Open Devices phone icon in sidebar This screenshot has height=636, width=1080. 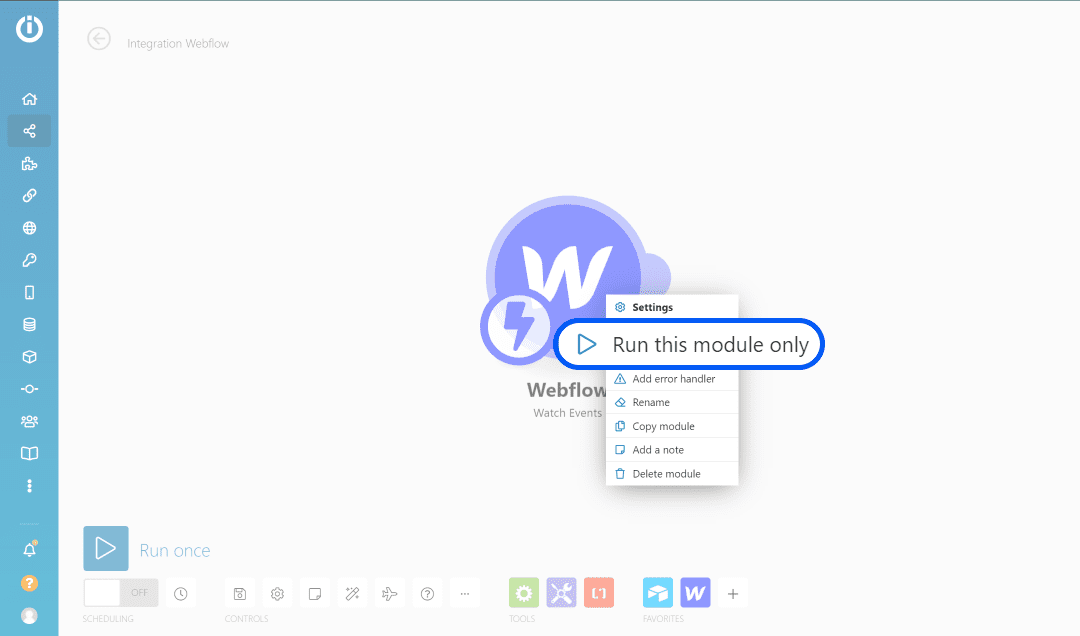pos(29,293)
